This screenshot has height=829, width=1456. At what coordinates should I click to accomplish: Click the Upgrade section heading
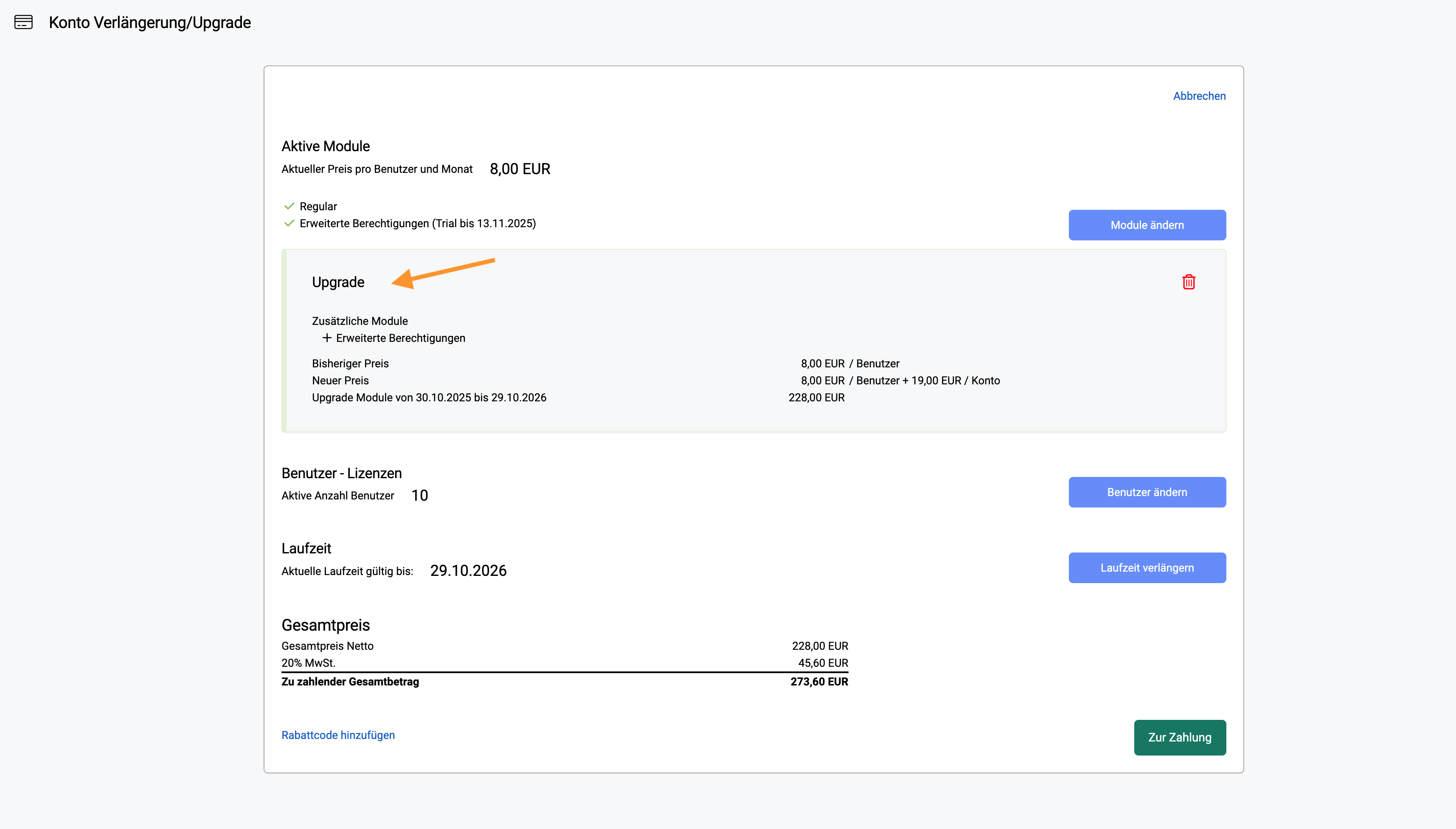tap(338, 282)
